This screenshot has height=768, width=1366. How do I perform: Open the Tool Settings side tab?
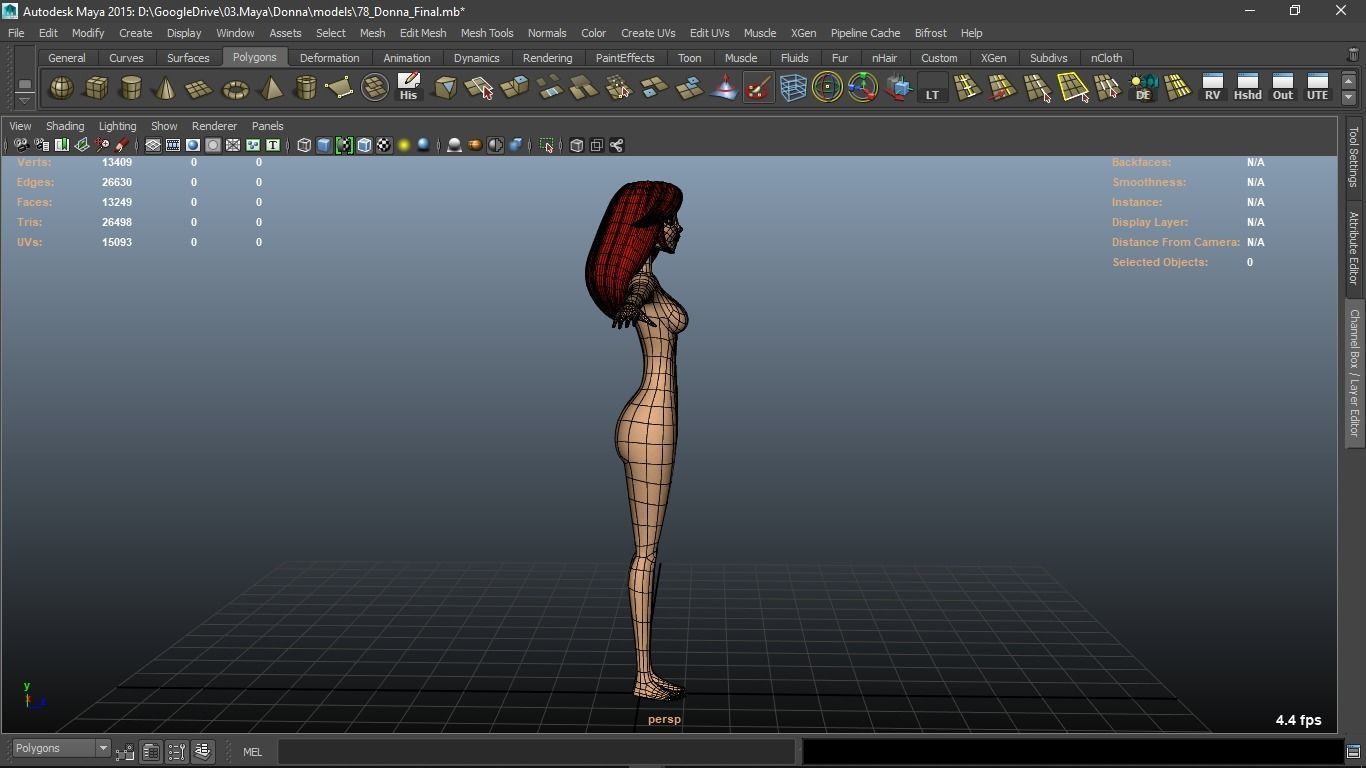tap(1354, 160)
